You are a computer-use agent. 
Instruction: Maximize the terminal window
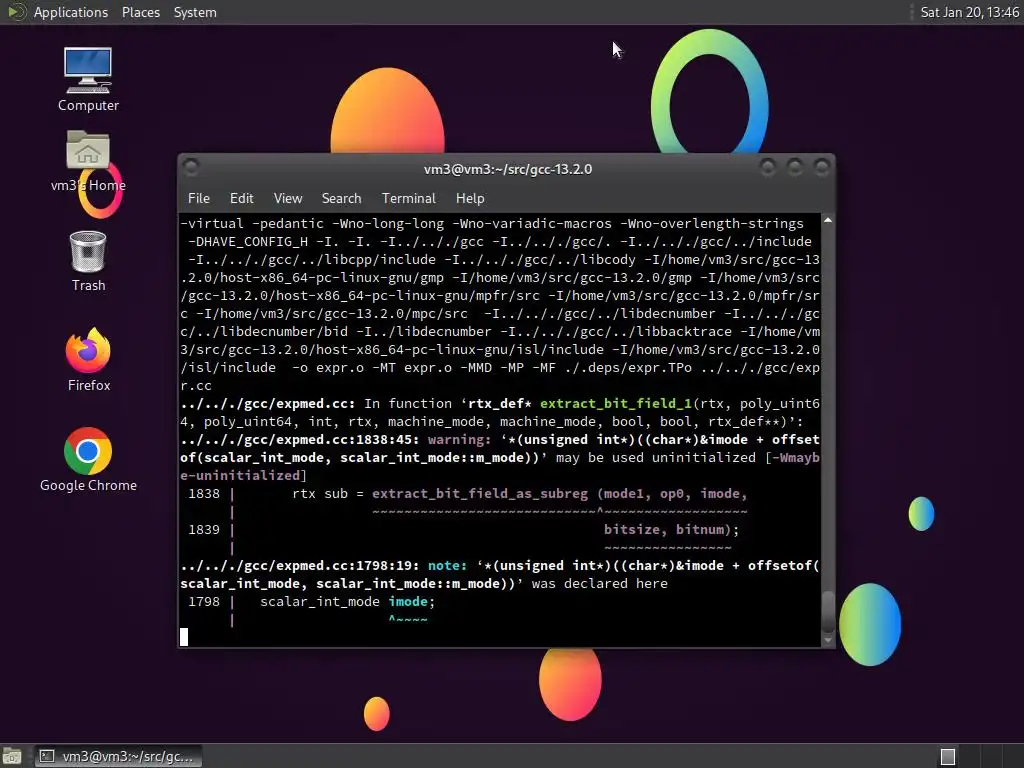click(x=795, y=168)
